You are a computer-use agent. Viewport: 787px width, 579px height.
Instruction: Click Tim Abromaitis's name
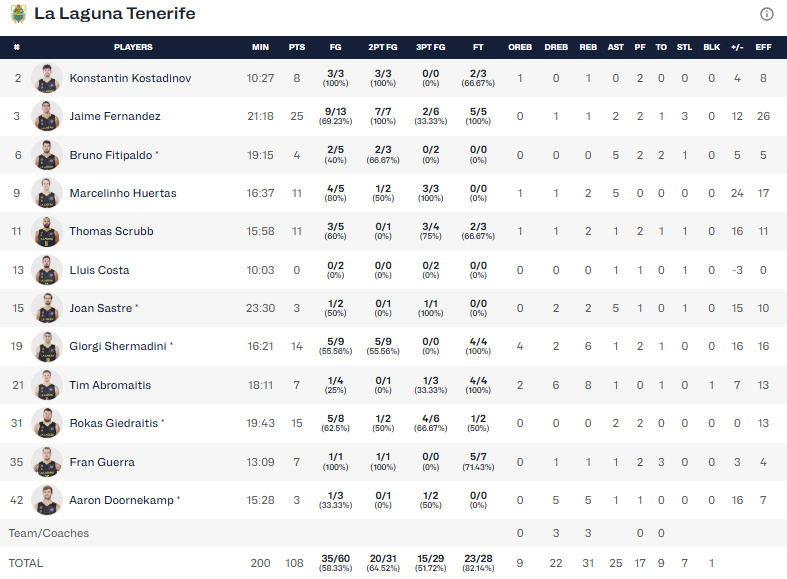[x=108, y=385]
